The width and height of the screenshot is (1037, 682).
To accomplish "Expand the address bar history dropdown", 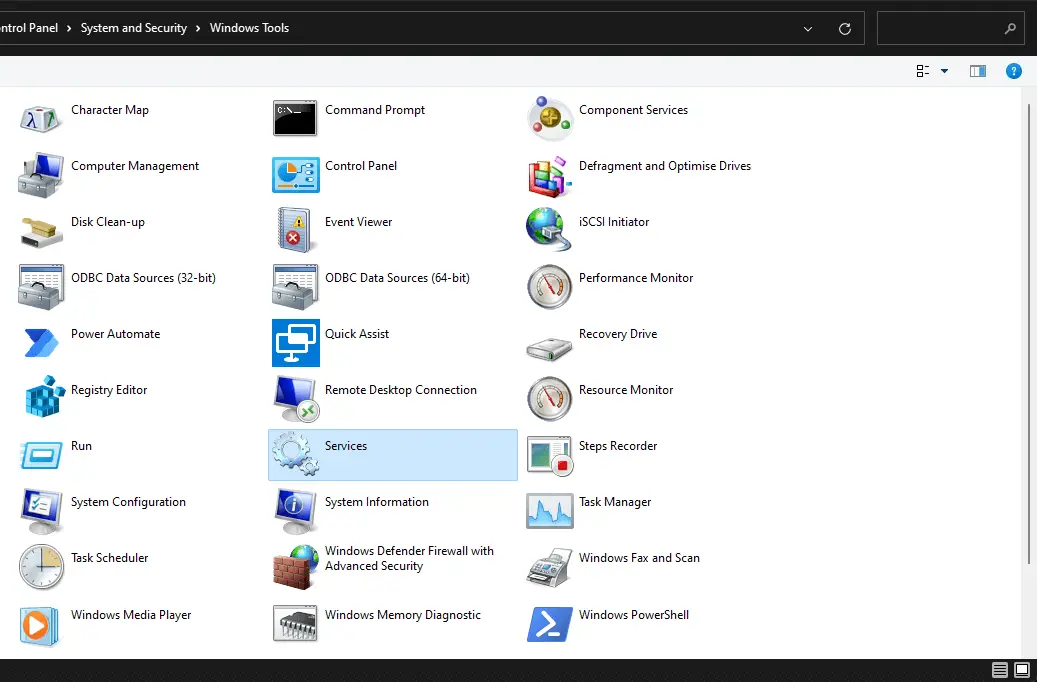I will point(808,29).
